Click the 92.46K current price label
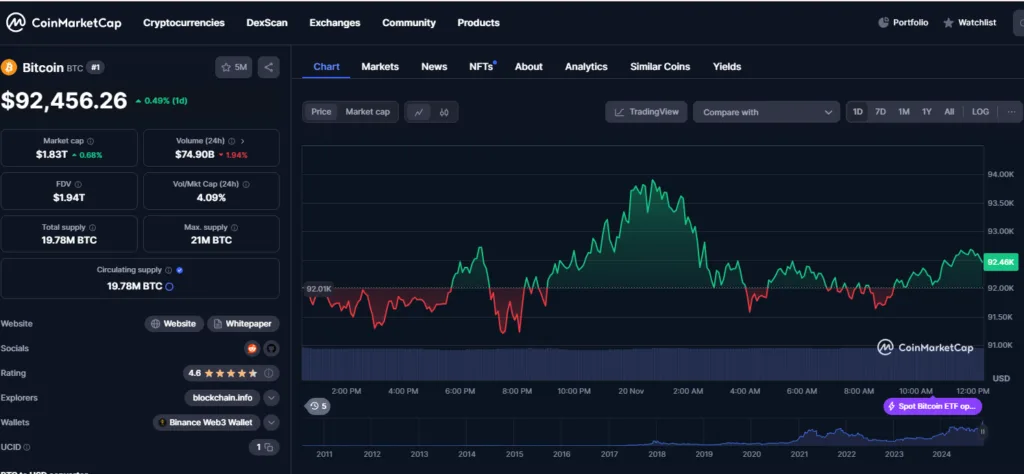 click(1000, 262)
